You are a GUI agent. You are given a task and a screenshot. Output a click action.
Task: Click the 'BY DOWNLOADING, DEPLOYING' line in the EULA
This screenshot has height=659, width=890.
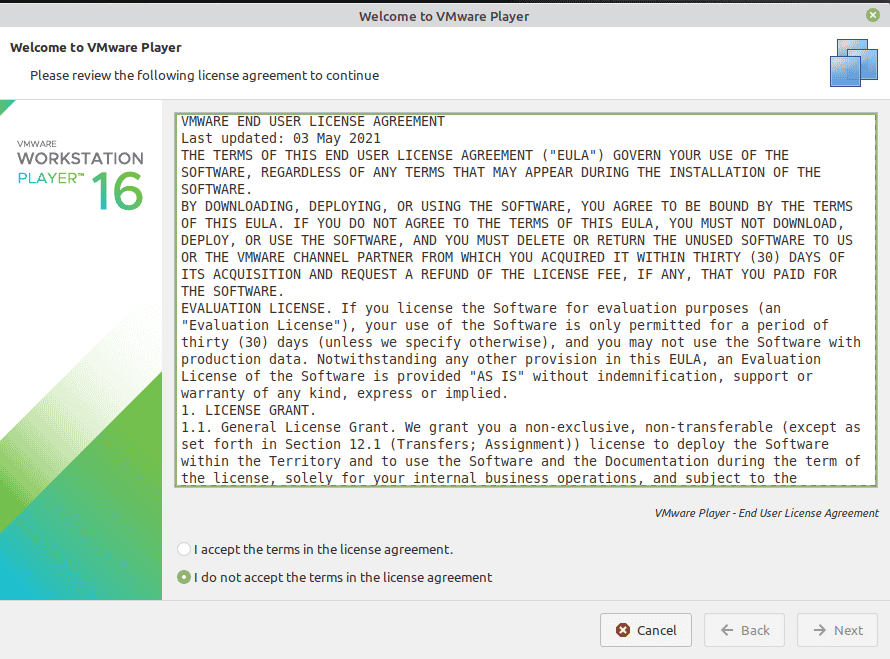pyautogui.click(x=517, y=207)
